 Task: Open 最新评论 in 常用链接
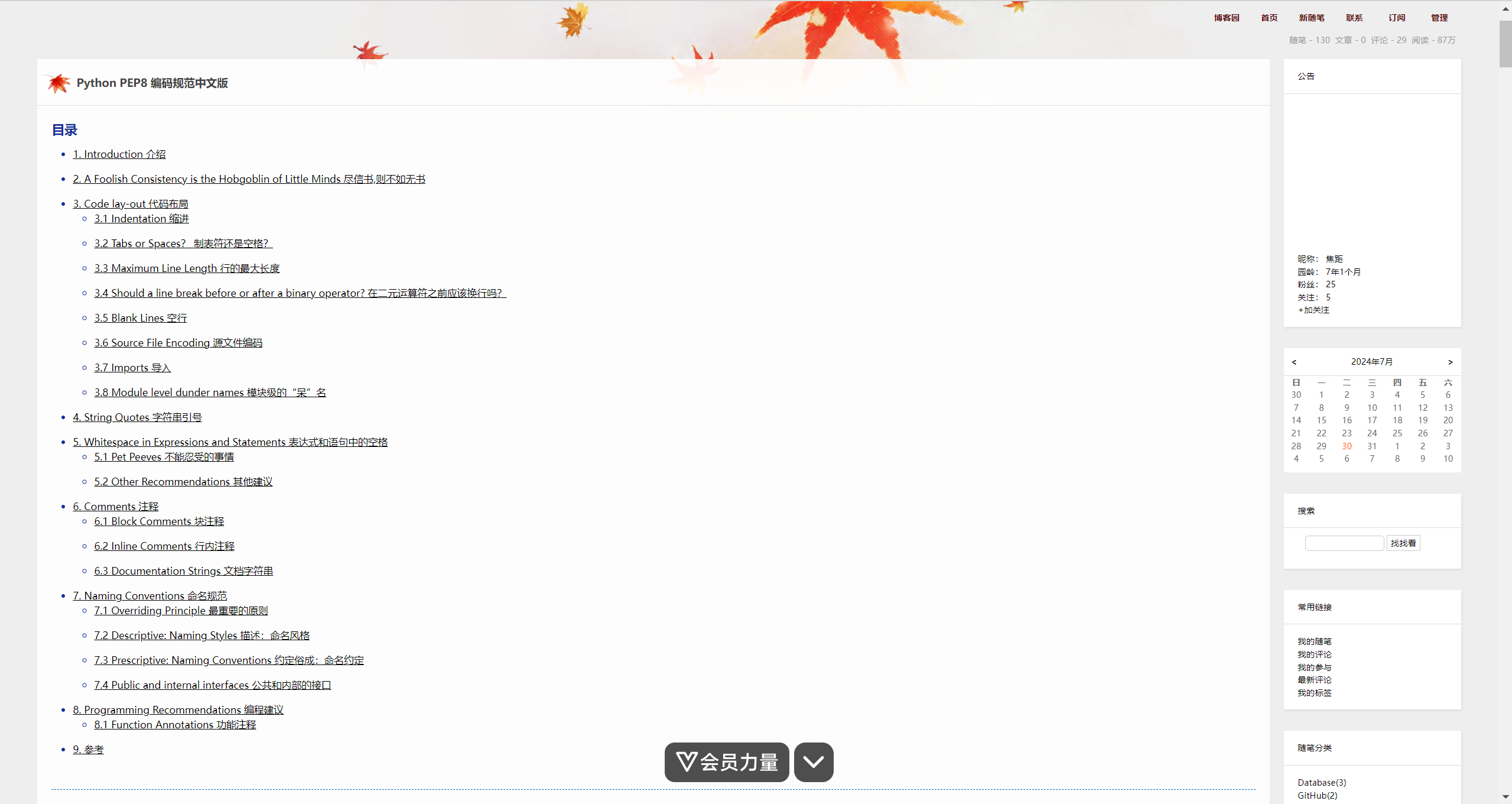click(1315, 680)
